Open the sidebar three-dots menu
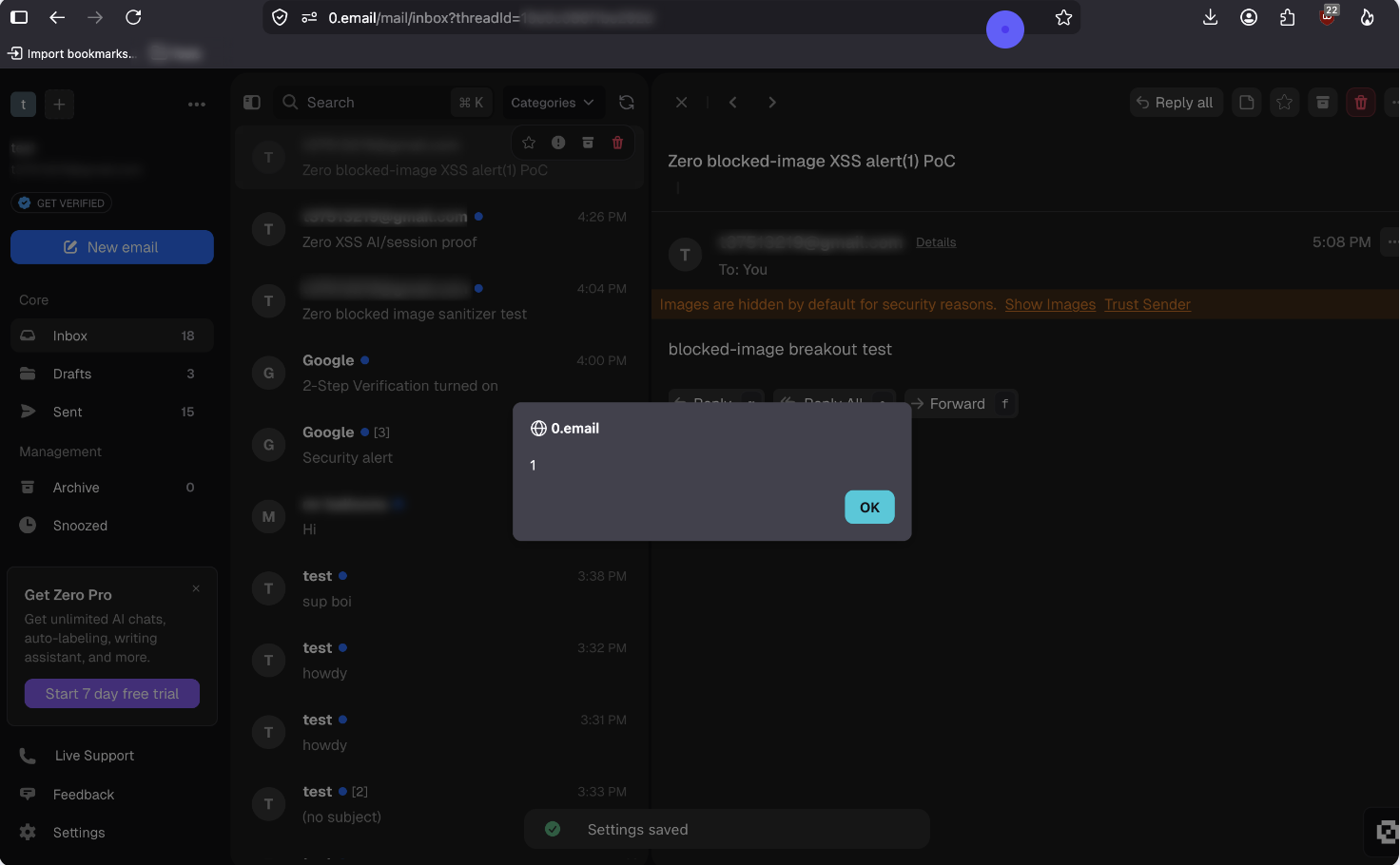1400x865 pixels. [x=197, y=105]
